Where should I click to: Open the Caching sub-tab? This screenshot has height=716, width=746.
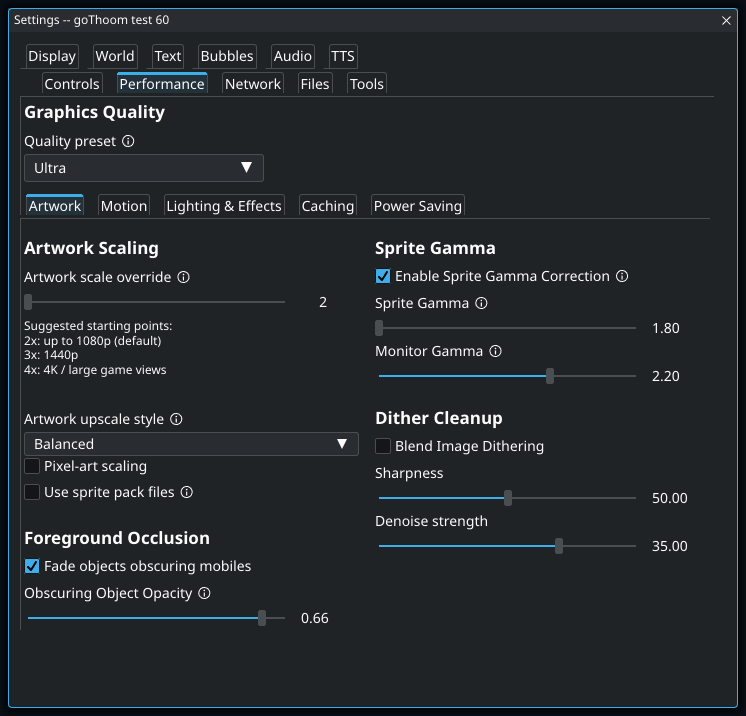click(x=328, y=206)
